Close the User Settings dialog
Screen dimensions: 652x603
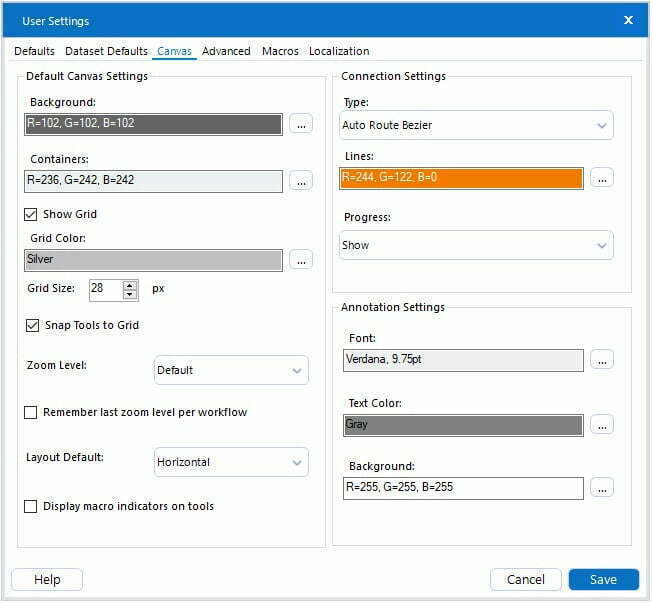click(628, 20)
